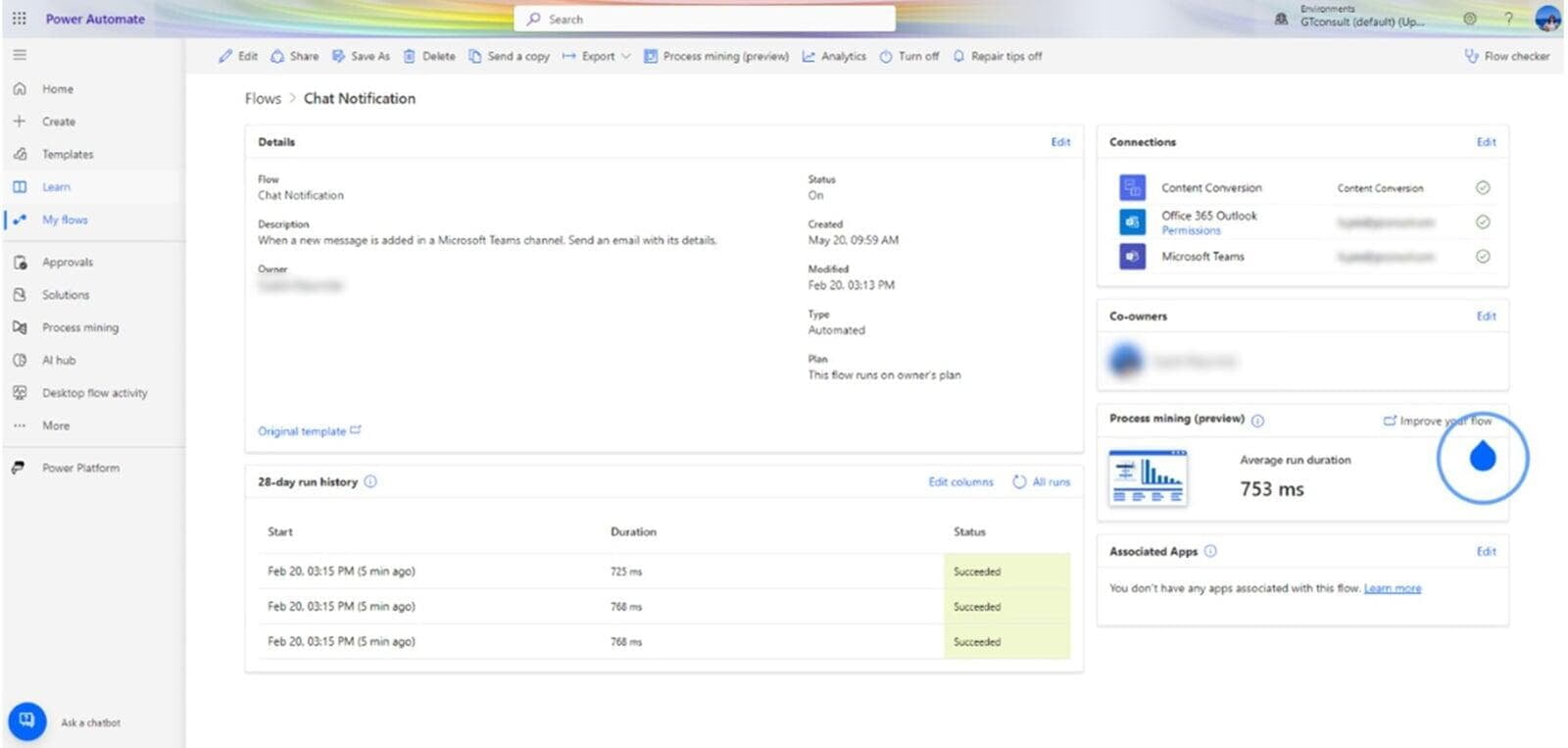Click the Flows breadcrumb link
Viewport: 1568px width, 748px height.
coord(263,98)
